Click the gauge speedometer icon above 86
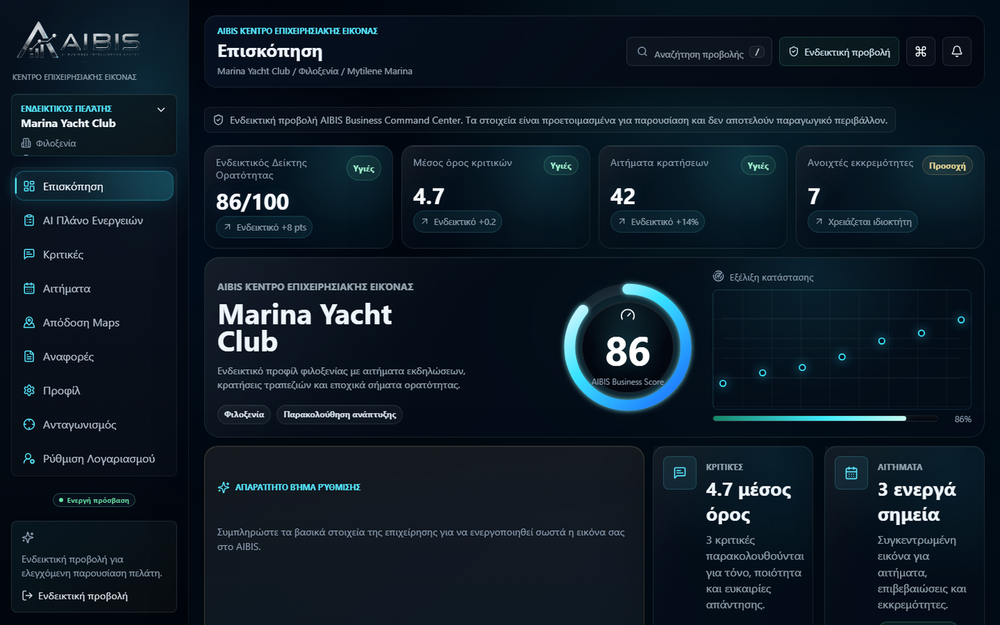The width and height of the screenshot is (1000, 625). click(x=628, y=314)
